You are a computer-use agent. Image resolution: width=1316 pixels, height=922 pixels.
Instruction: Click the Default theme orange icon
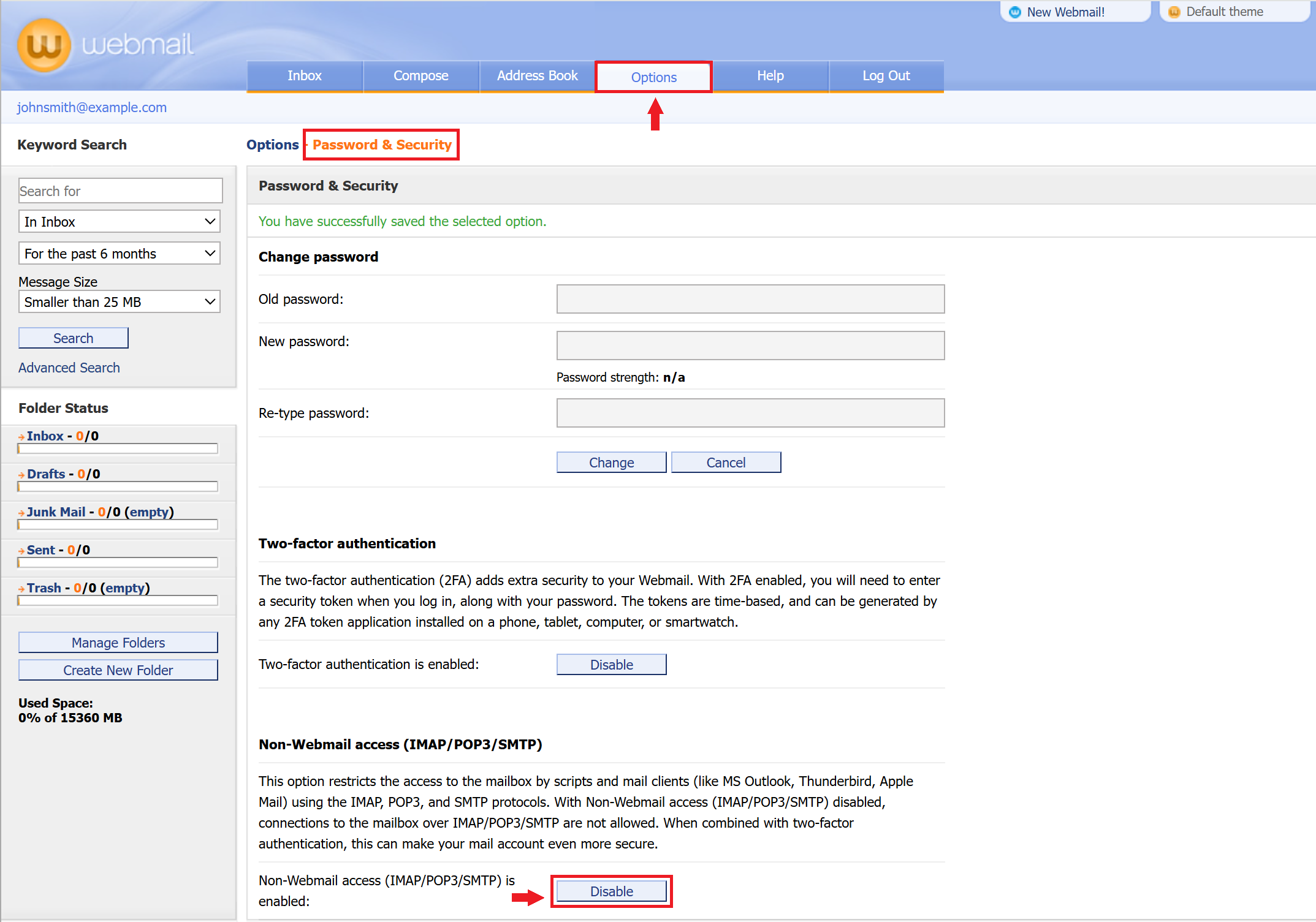click(1174, 12)
